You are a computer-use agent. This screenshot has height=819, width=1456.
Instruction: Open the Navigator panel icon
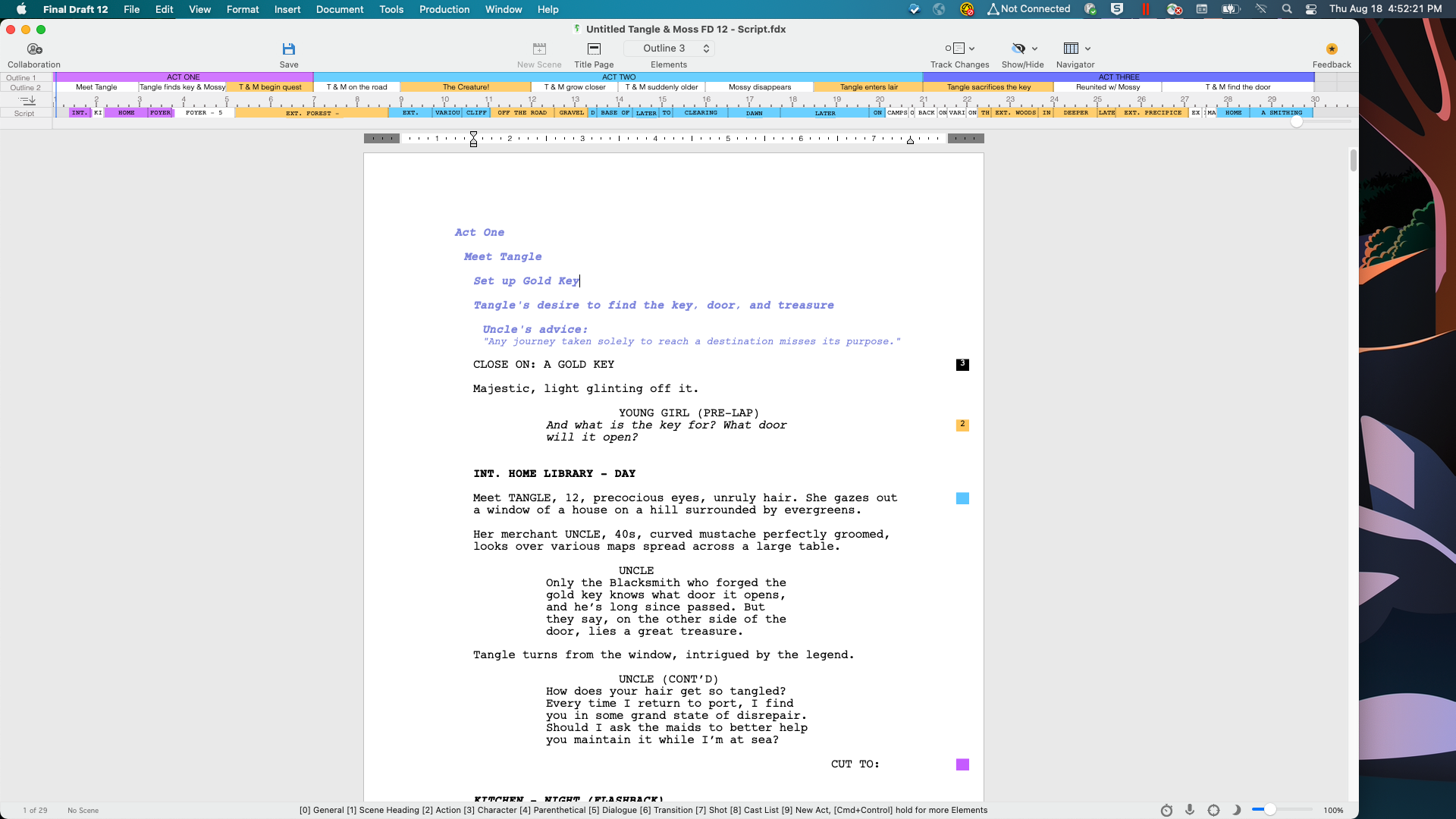pyautogui.click(x=1070, y=49)
